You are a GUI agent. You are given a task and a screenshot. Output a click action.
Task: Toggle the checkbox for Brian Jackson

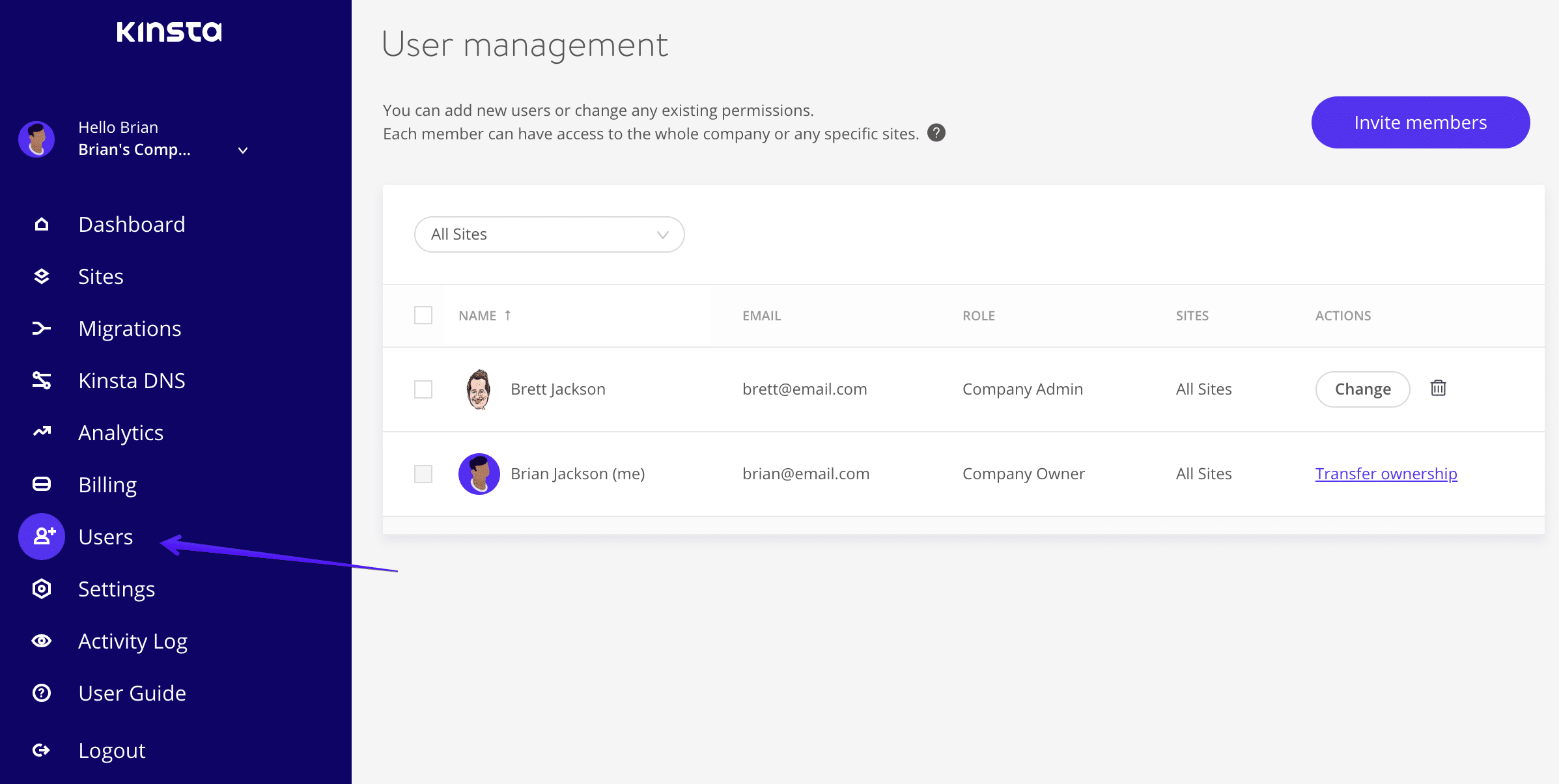pyautogui.click(x=423, y=473)
